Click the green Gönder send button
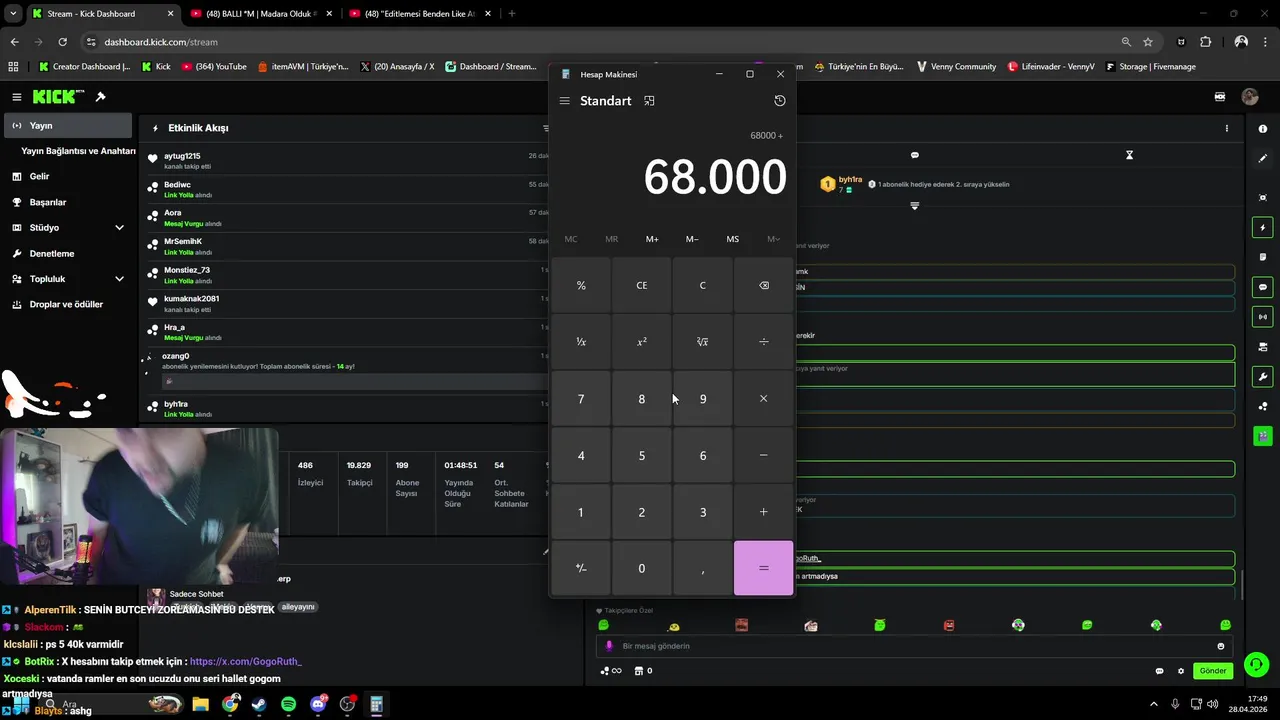 click(1213, 671)
